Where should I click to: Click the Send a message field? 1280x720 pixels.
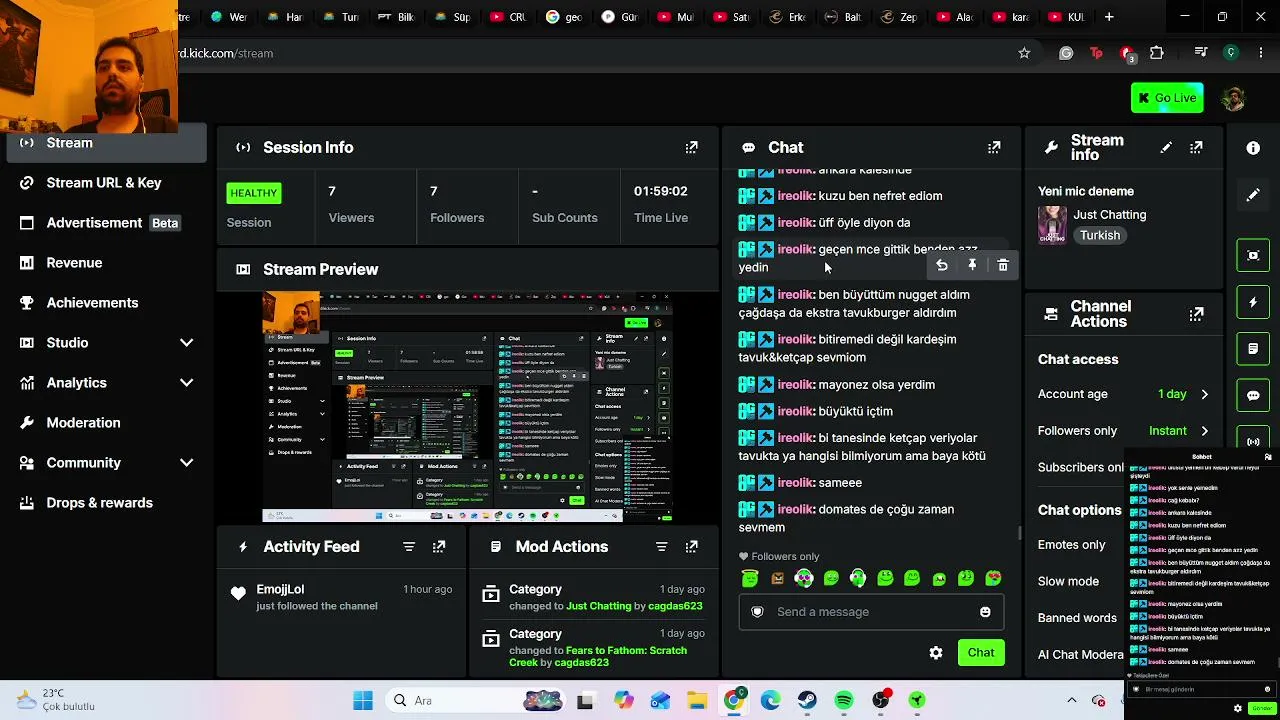pos(871,612)
